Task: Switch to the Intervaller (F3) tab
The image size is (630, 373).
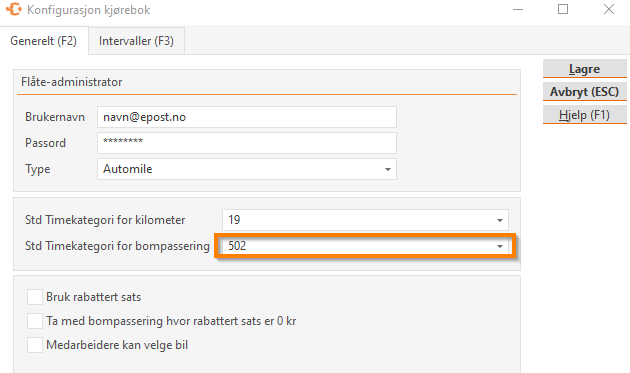Action: (136, 41)
